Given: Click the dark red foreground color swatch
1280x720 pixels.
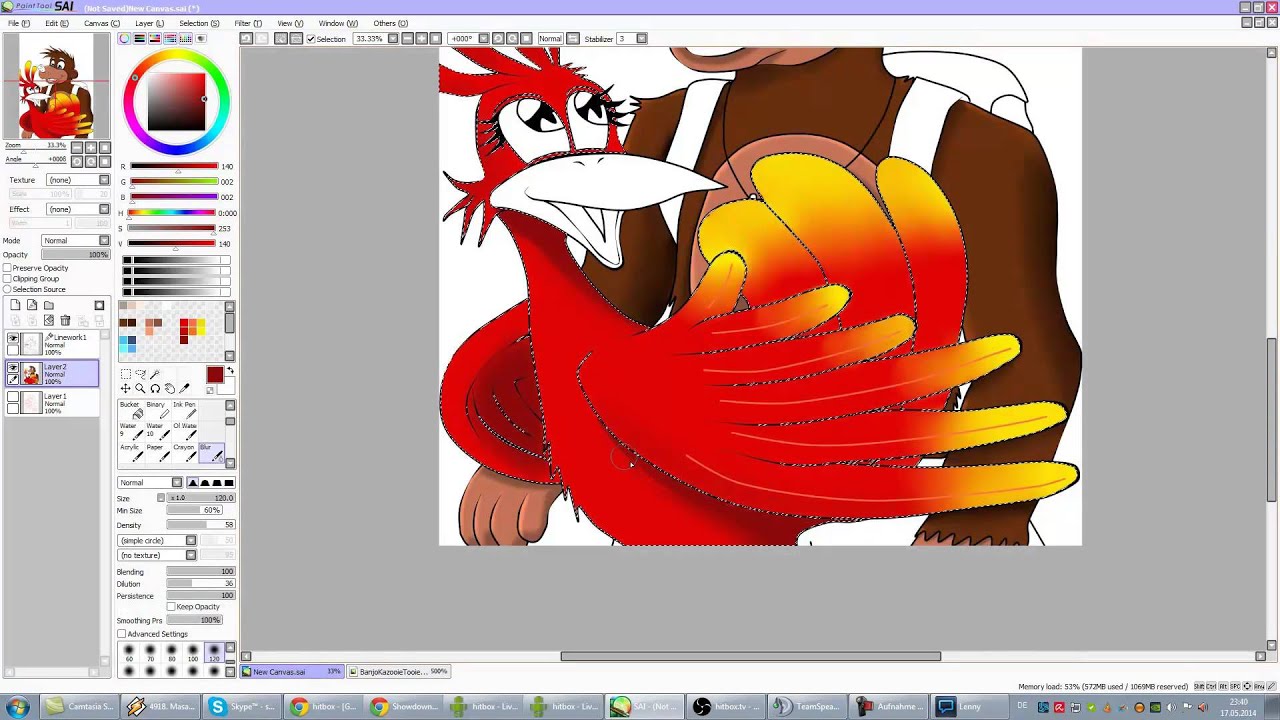Looking at the screenshot, I should coord(214,375).
